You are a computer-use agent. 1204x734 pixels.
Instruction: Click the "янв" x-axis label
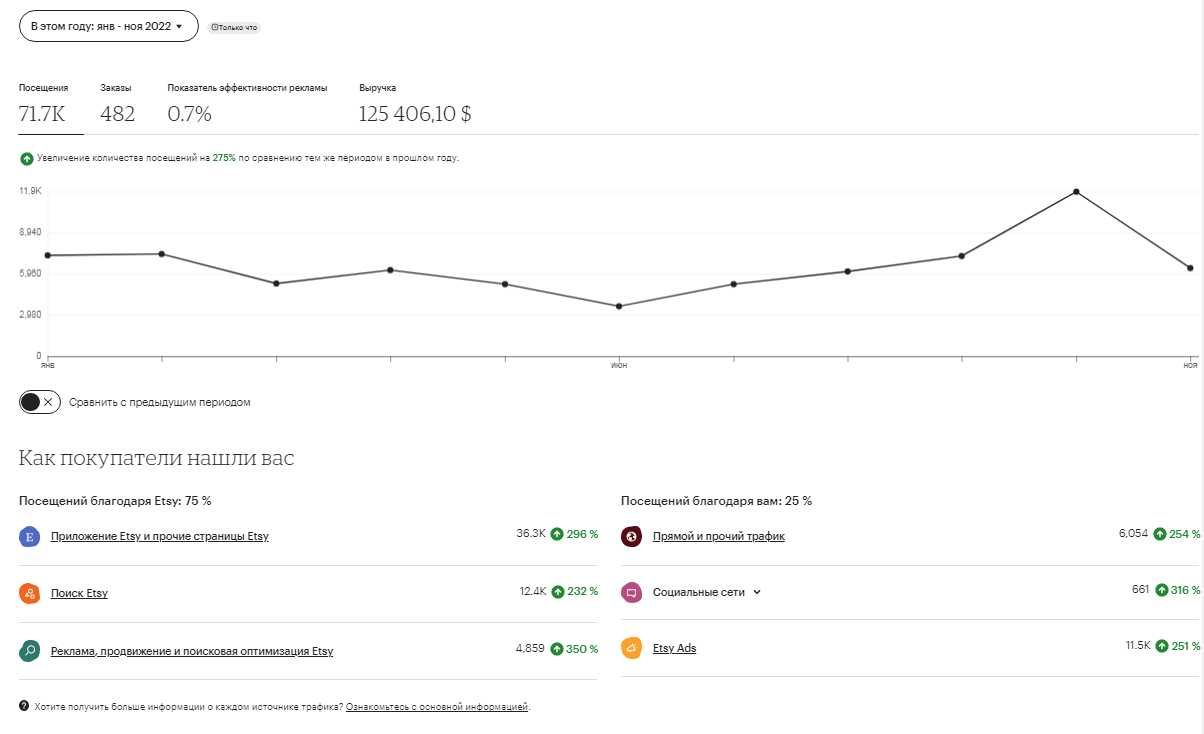click(x=47, y=367)
